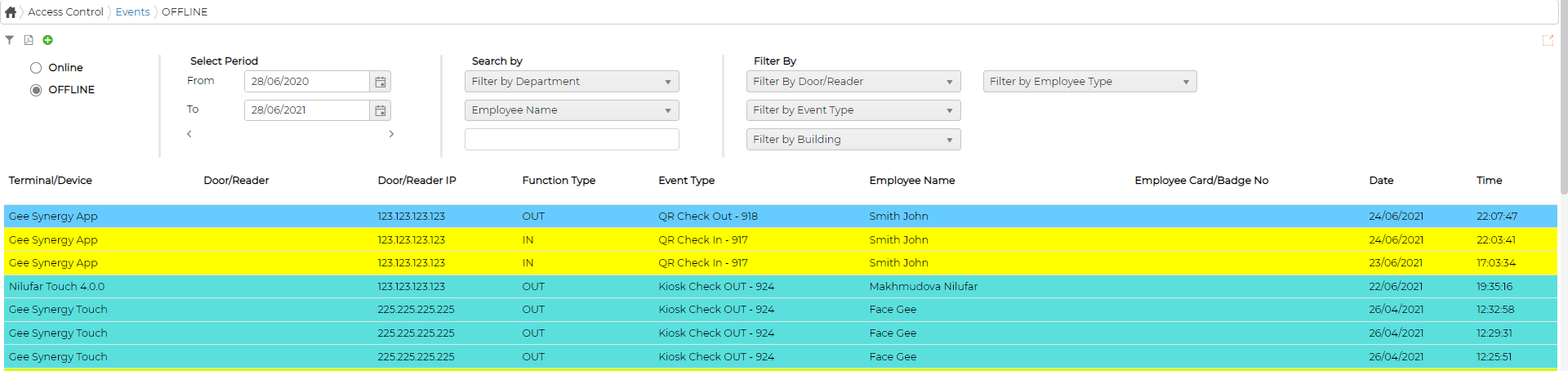Open the Events breadcrumb link
Image resolution: width=1568 pixels, height=371 pixels.
(x=132, y=12)
